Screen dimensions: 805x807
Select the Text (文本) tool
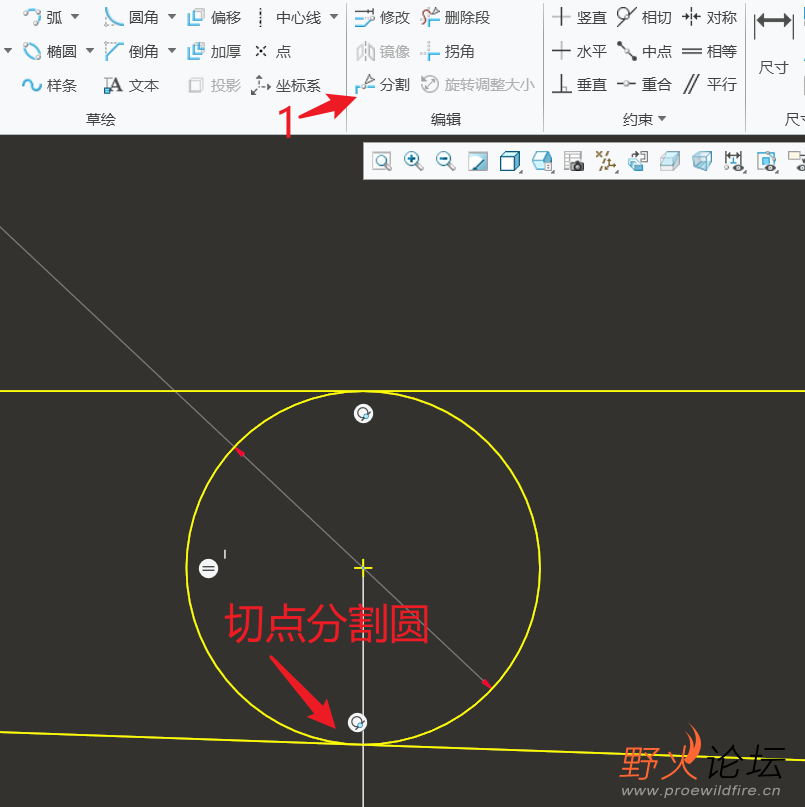131,85
